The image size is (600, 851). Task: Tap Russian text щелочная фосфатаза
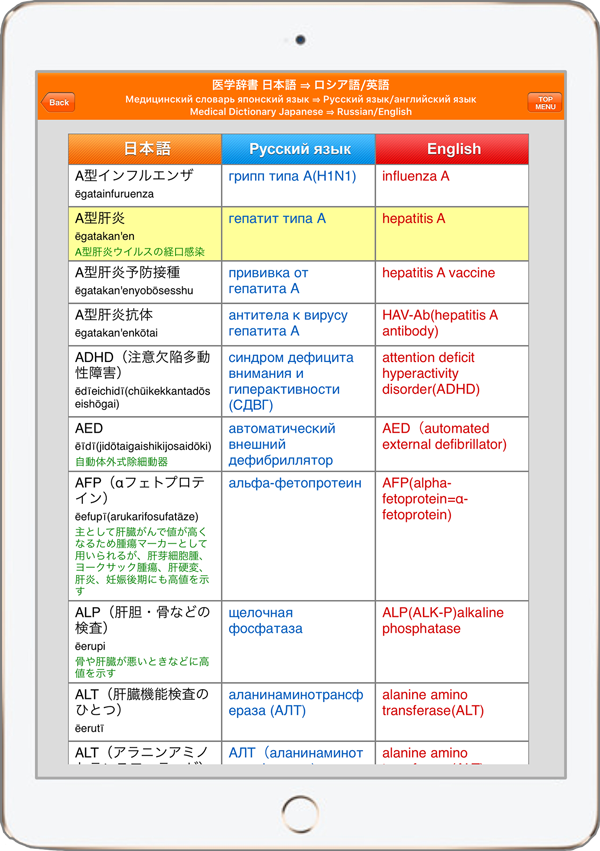265,620
